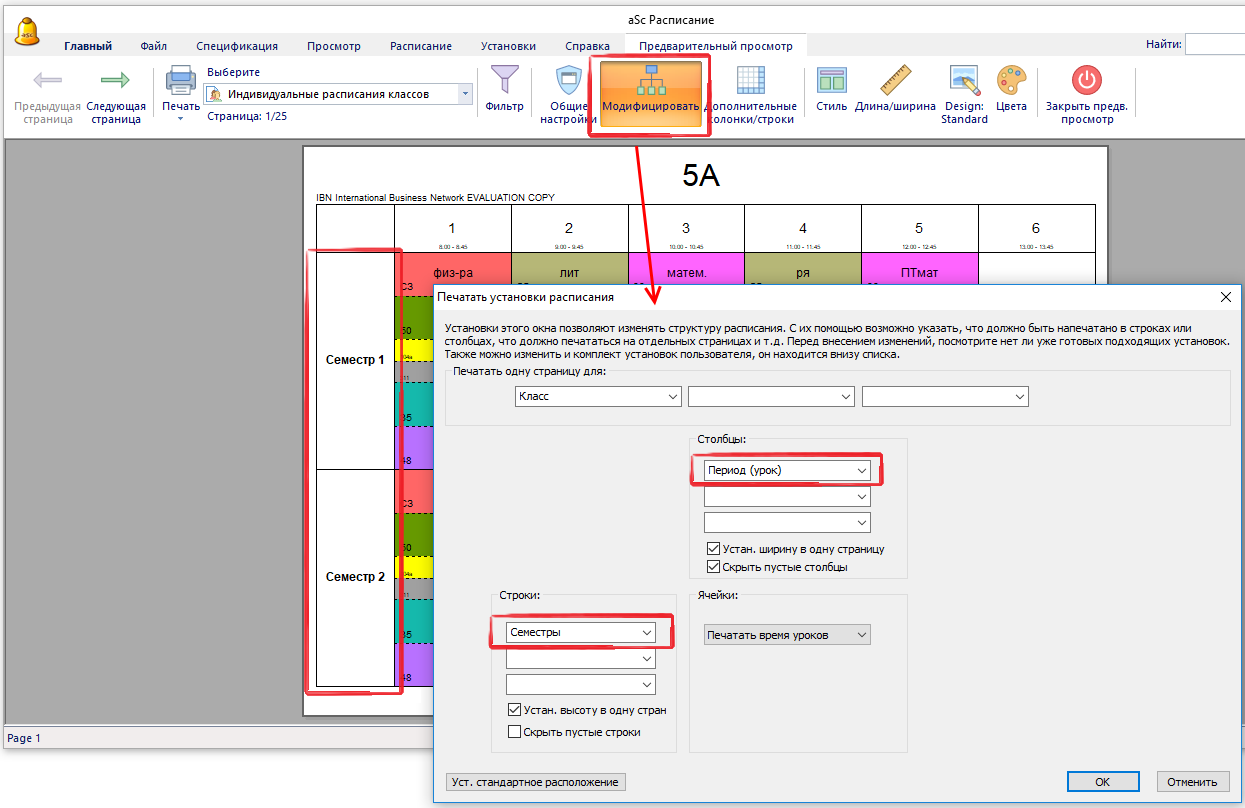Enable Скрыть пустые строки checkbox
The height and width of the screenshot is (808, 1245).
click(x=515, y=732)
